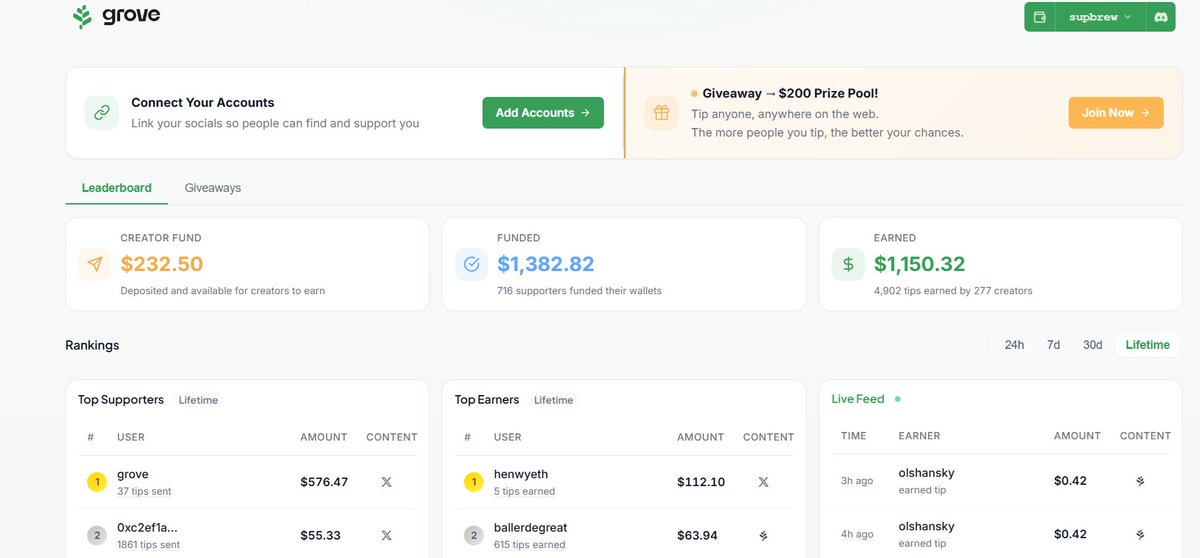Click the Join Now button
The image size is (1200, 558).
pos(1116,113)
